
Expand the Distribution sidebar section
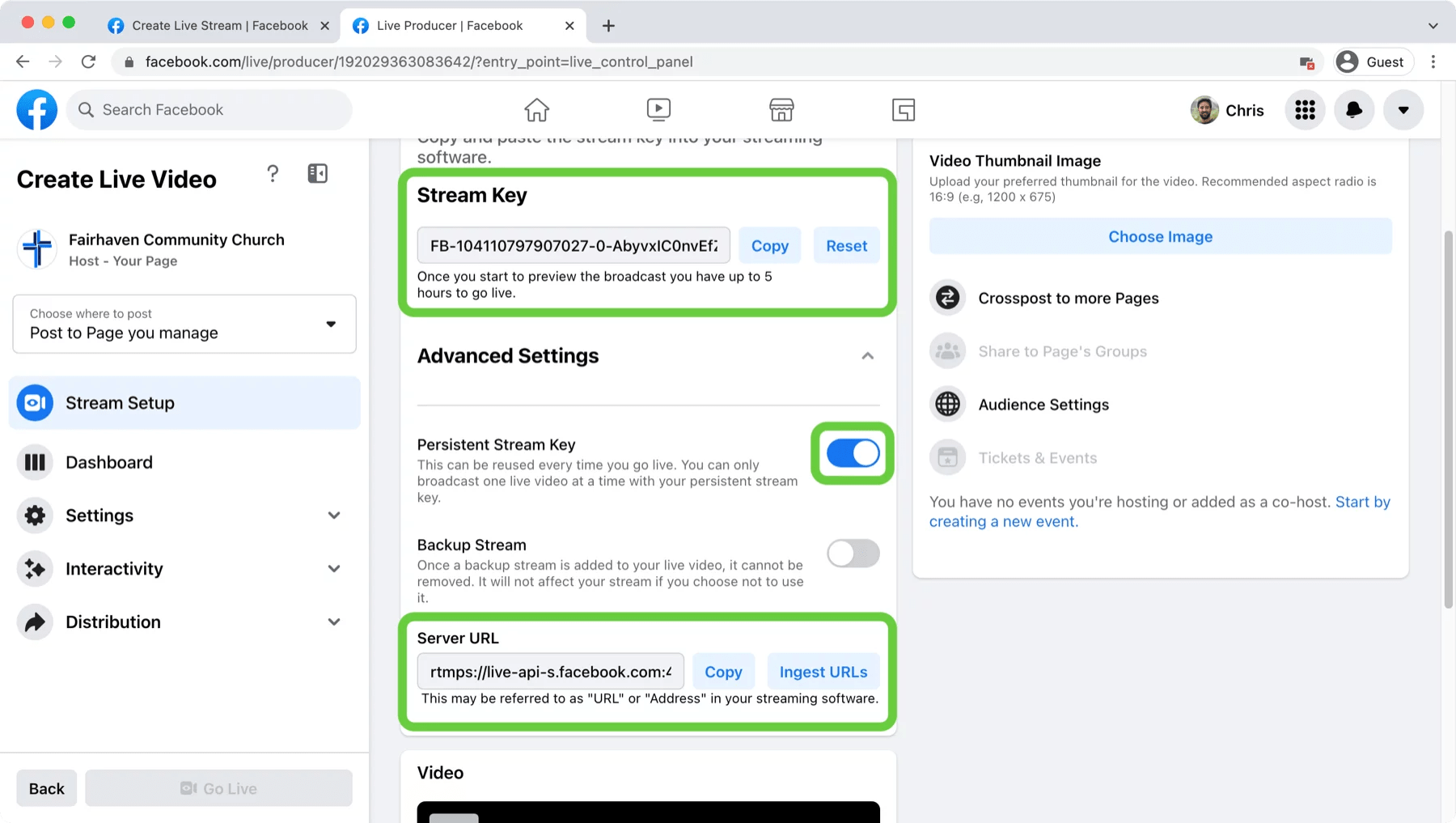pyautogui.click(x=112, y=621)
